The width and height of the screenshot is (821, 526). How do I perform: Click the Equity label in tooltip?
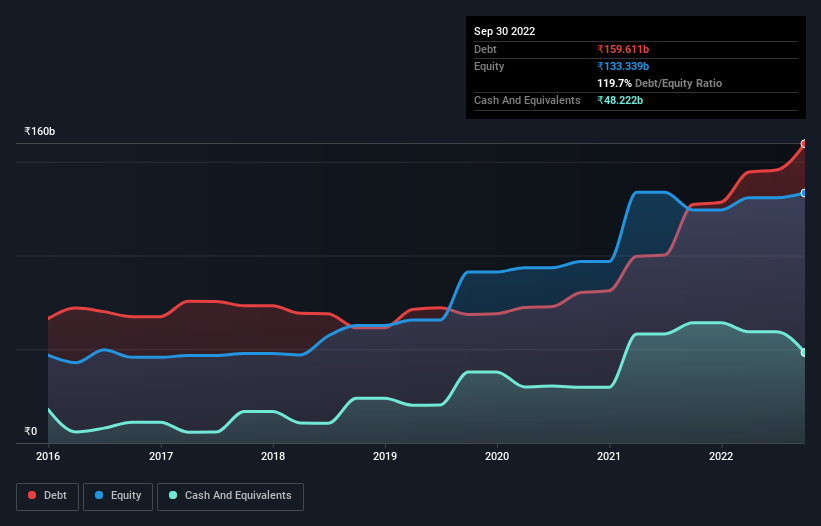tap(489, 66)
